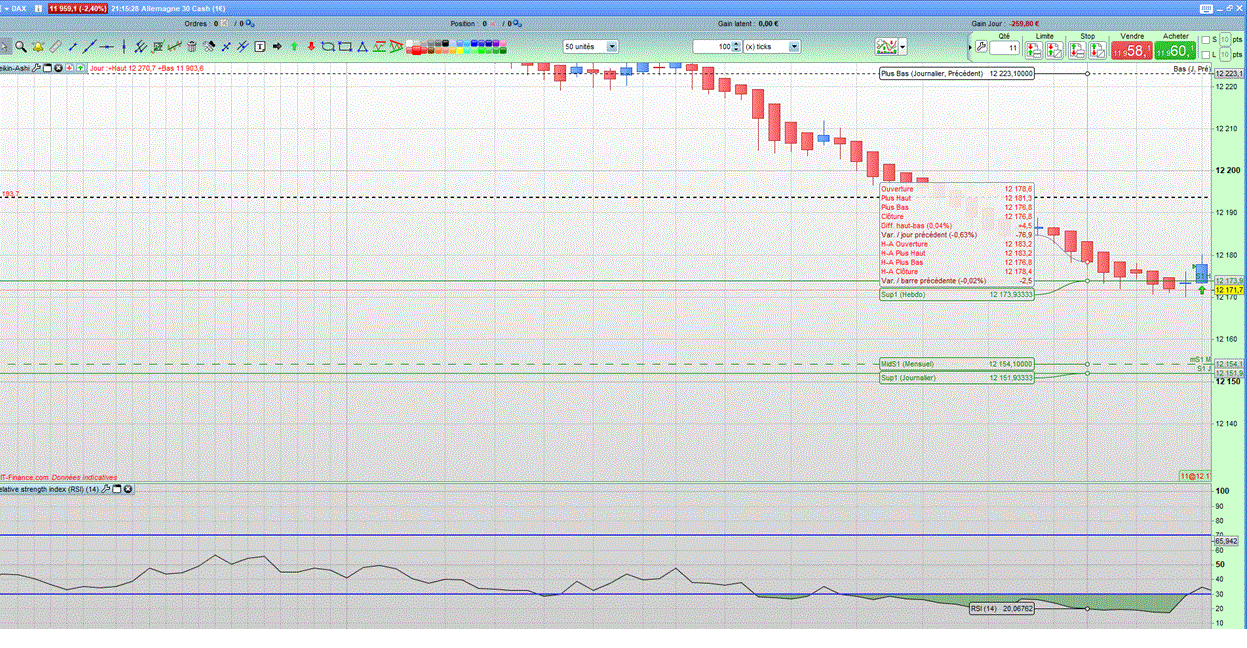
Task: Click Plus Bas (Journalier, Précédent) label
Action: pos(956,74)
